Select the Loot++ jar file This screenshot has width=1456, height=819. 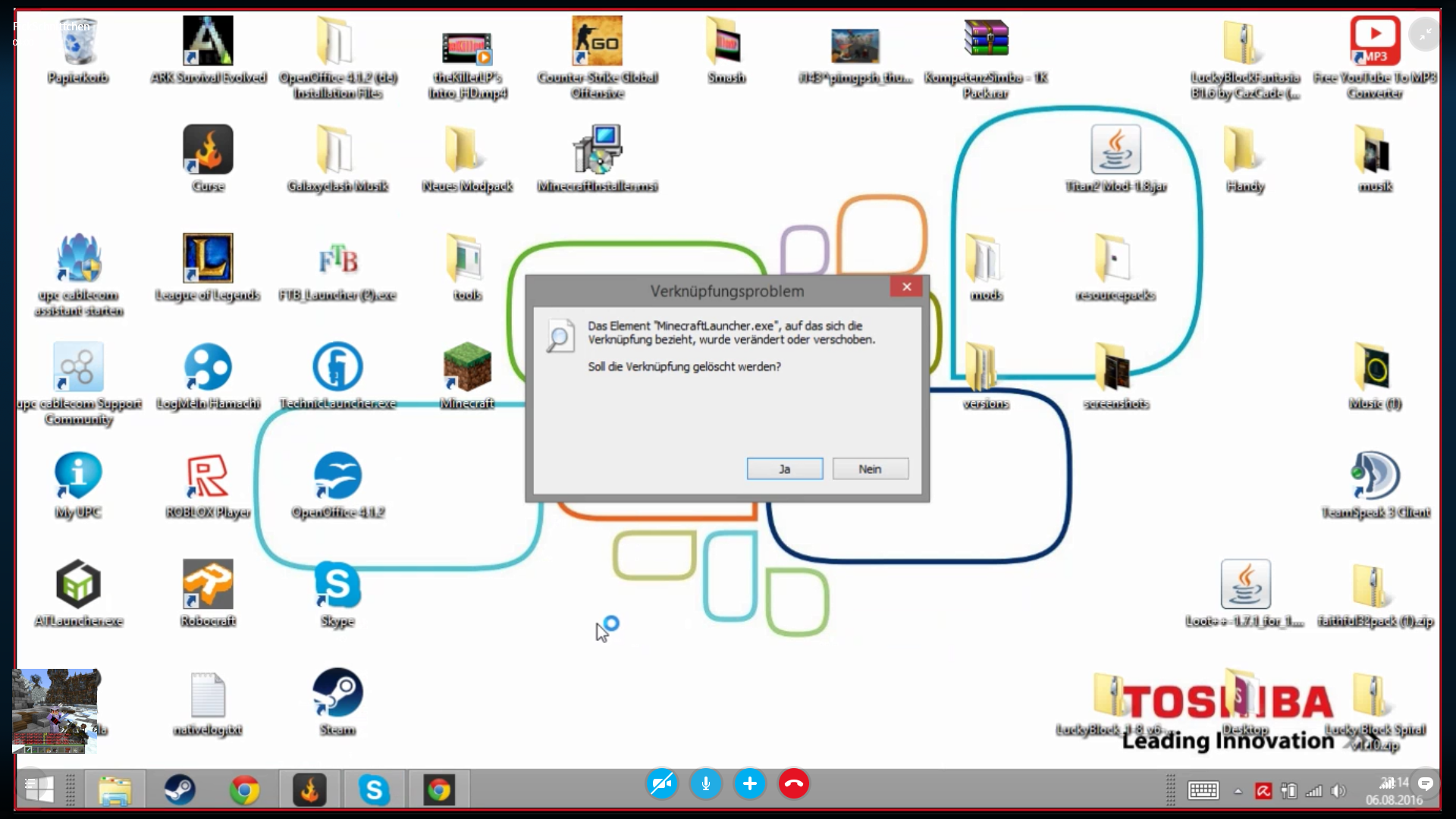(1245, 594)
